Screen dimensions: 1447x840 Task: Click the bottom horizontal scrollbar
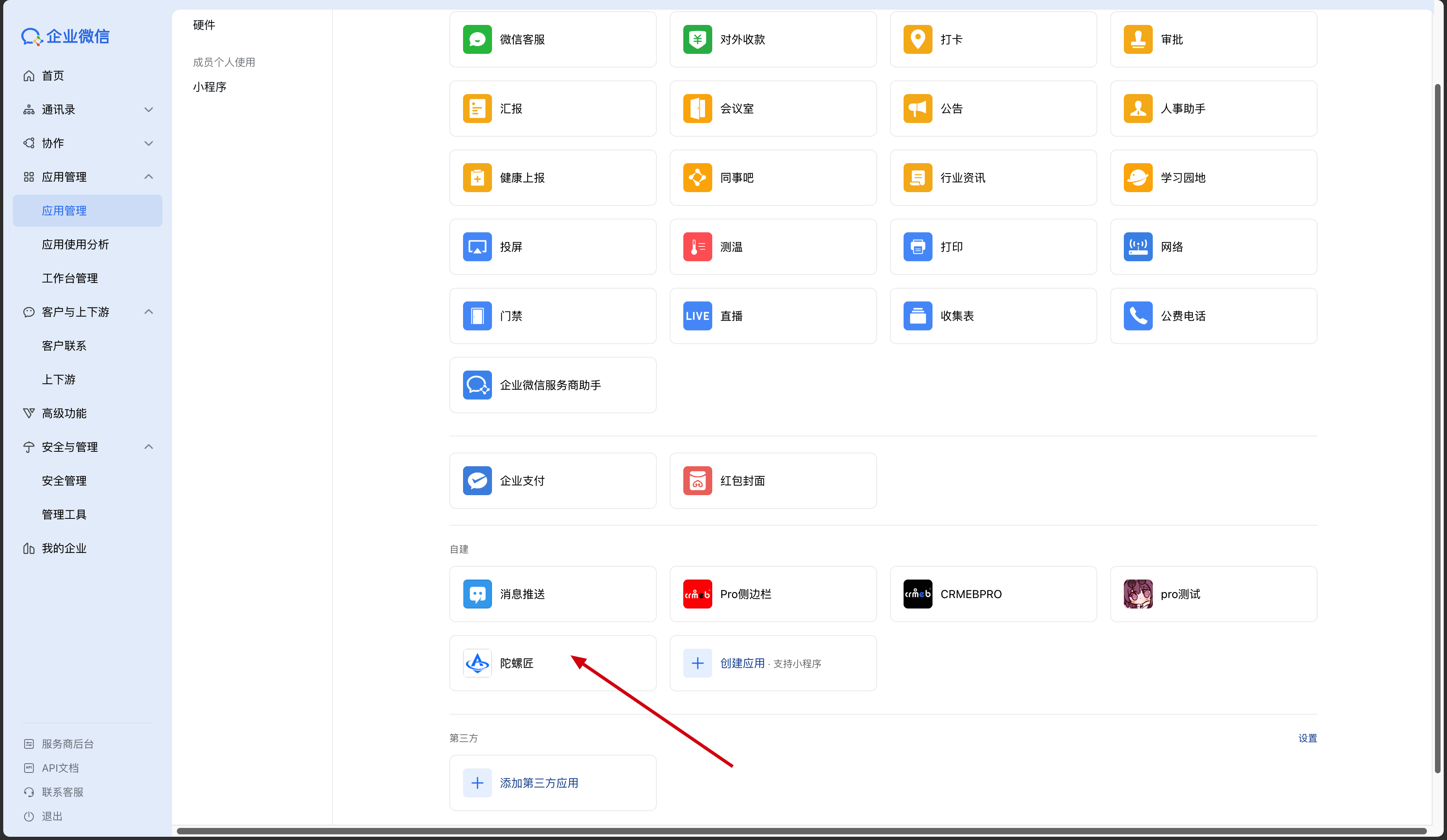pos(801,831)
